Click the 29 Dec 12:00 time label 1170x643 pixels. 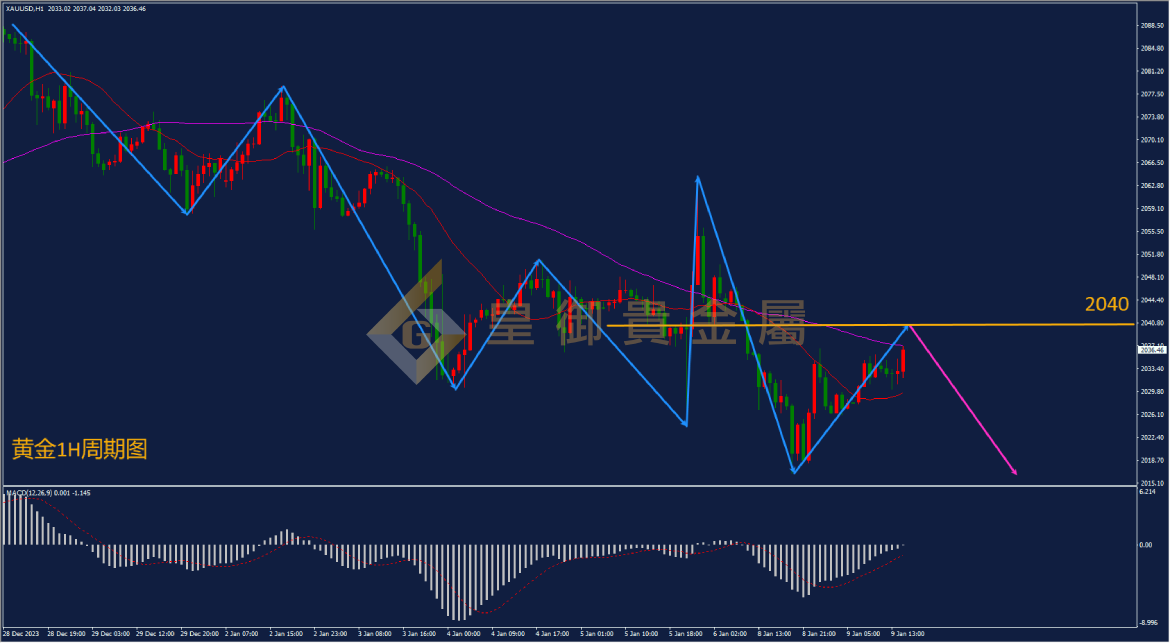(x=154, y=634)
